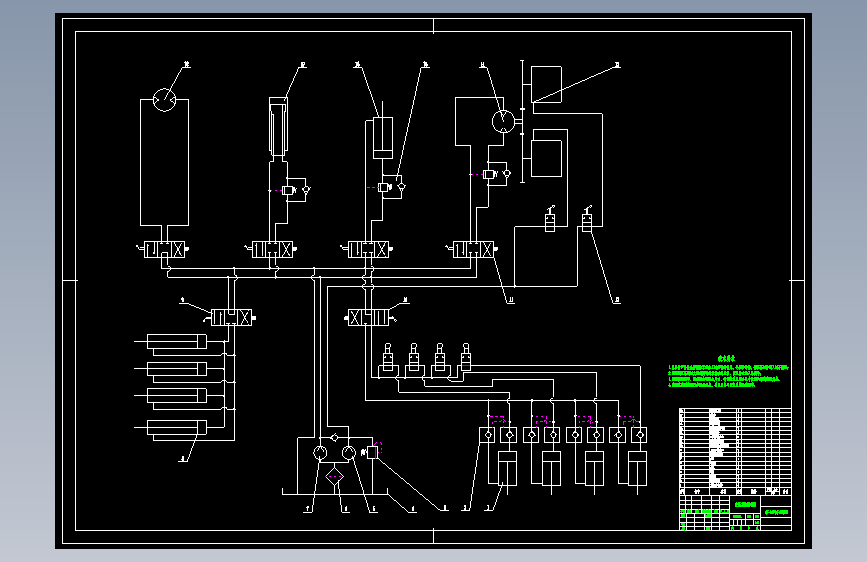This screenshot has height=562, width=867.
Task: Select the left brake cylinder symbol near the winch
Action: 550,220
